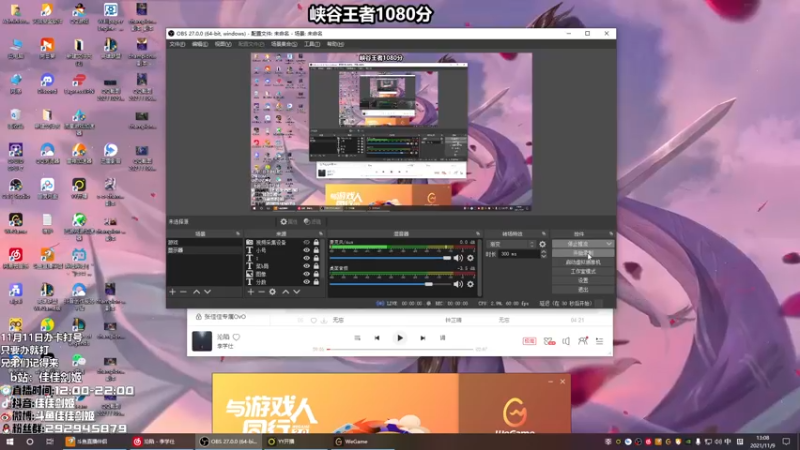800x450 pixels.
Task: Open the 文件 menu
Action: point(177,44)
